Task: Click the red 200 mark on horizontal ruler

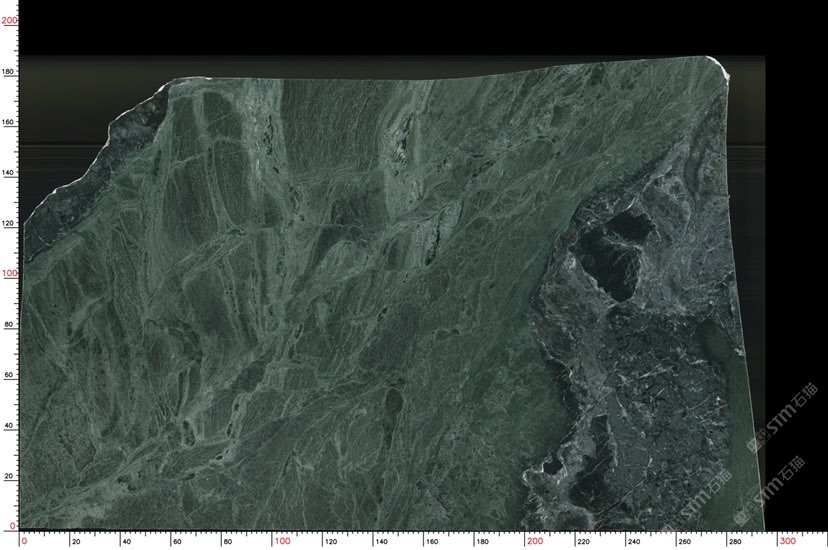Action: (533, 541)
